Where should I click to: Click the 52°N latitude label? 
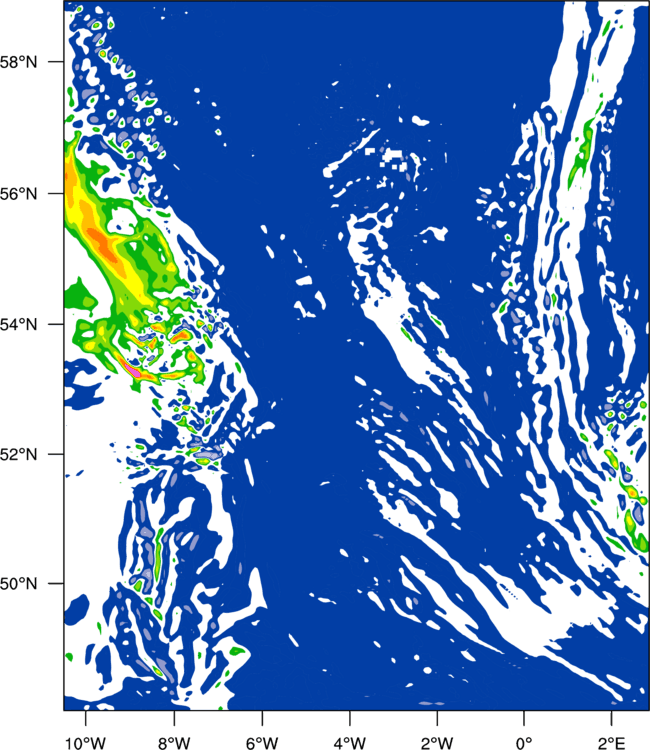point(19,454)
